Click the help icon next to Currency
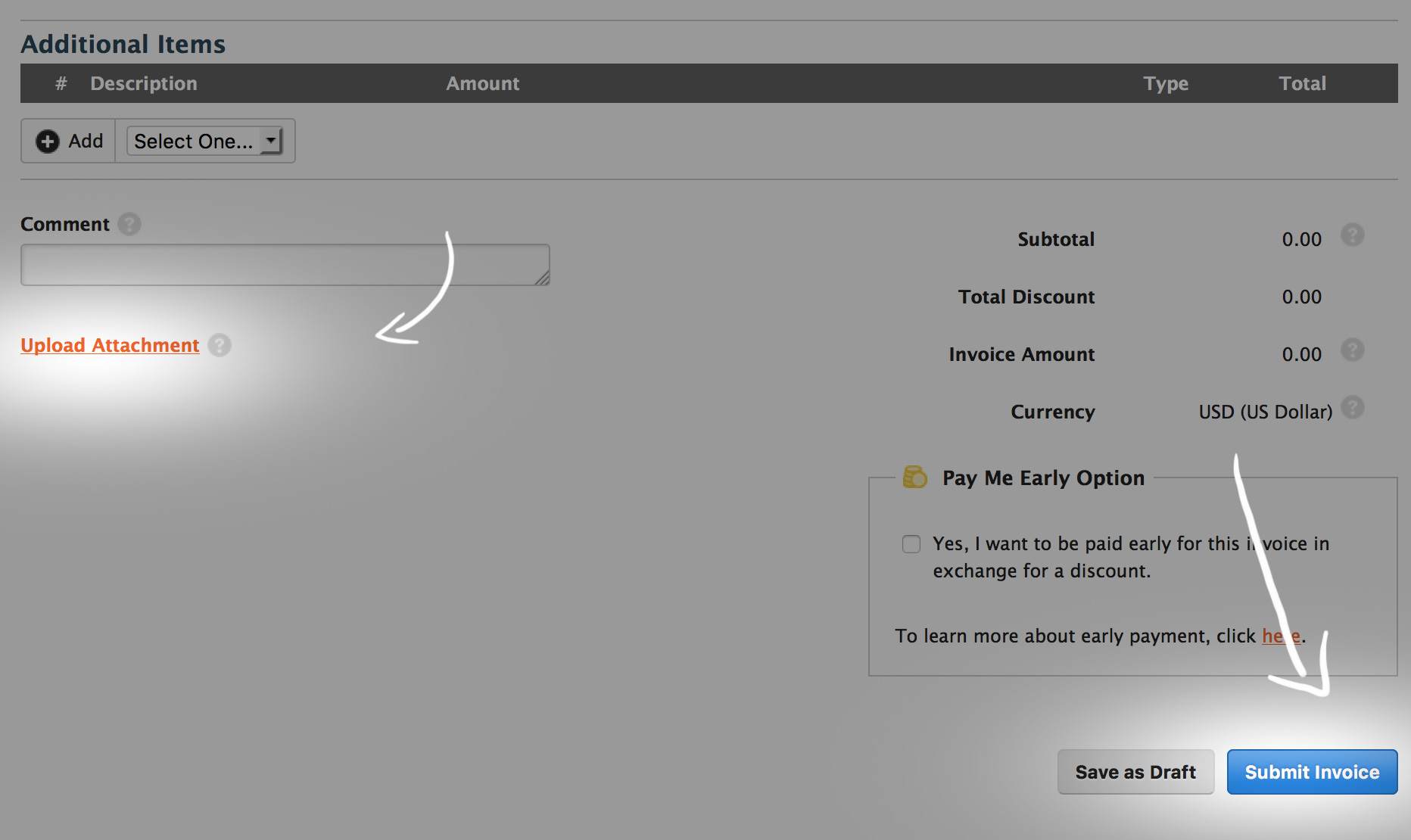 [x=1352, y=408]
